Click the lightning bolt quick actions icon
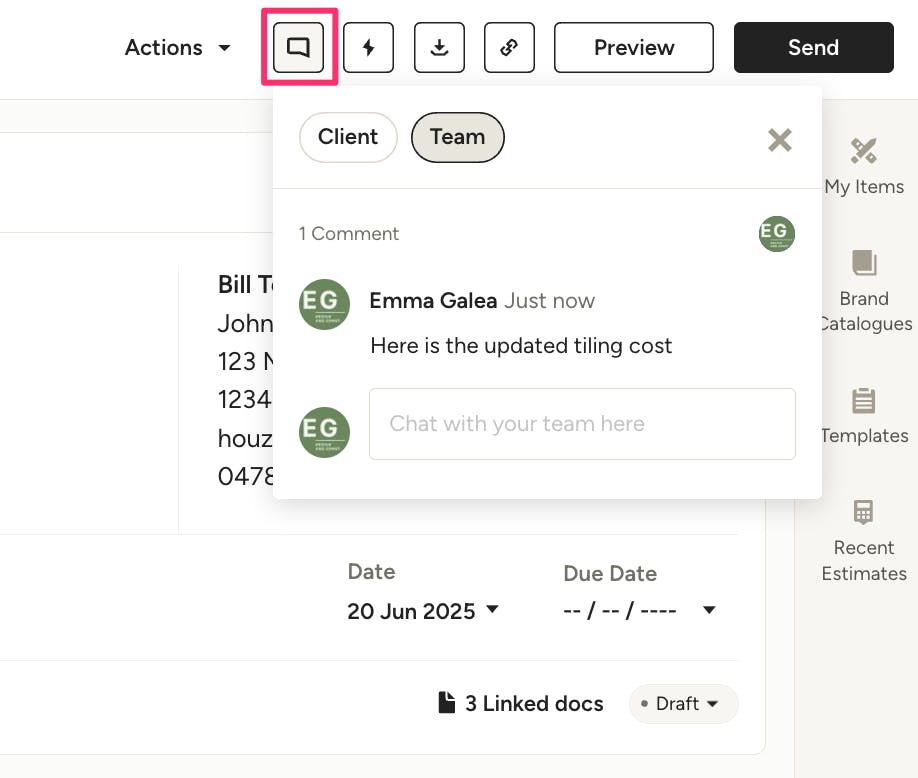 click(368, 48)
